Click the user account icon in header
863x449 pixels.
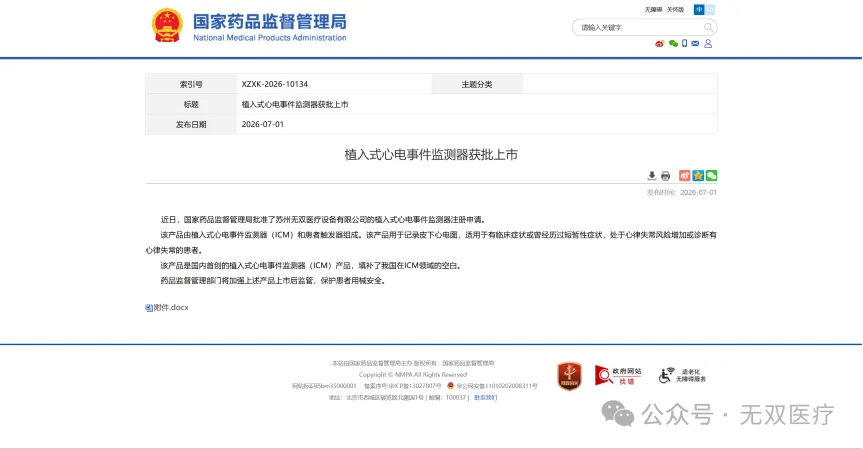coord(708,43)
